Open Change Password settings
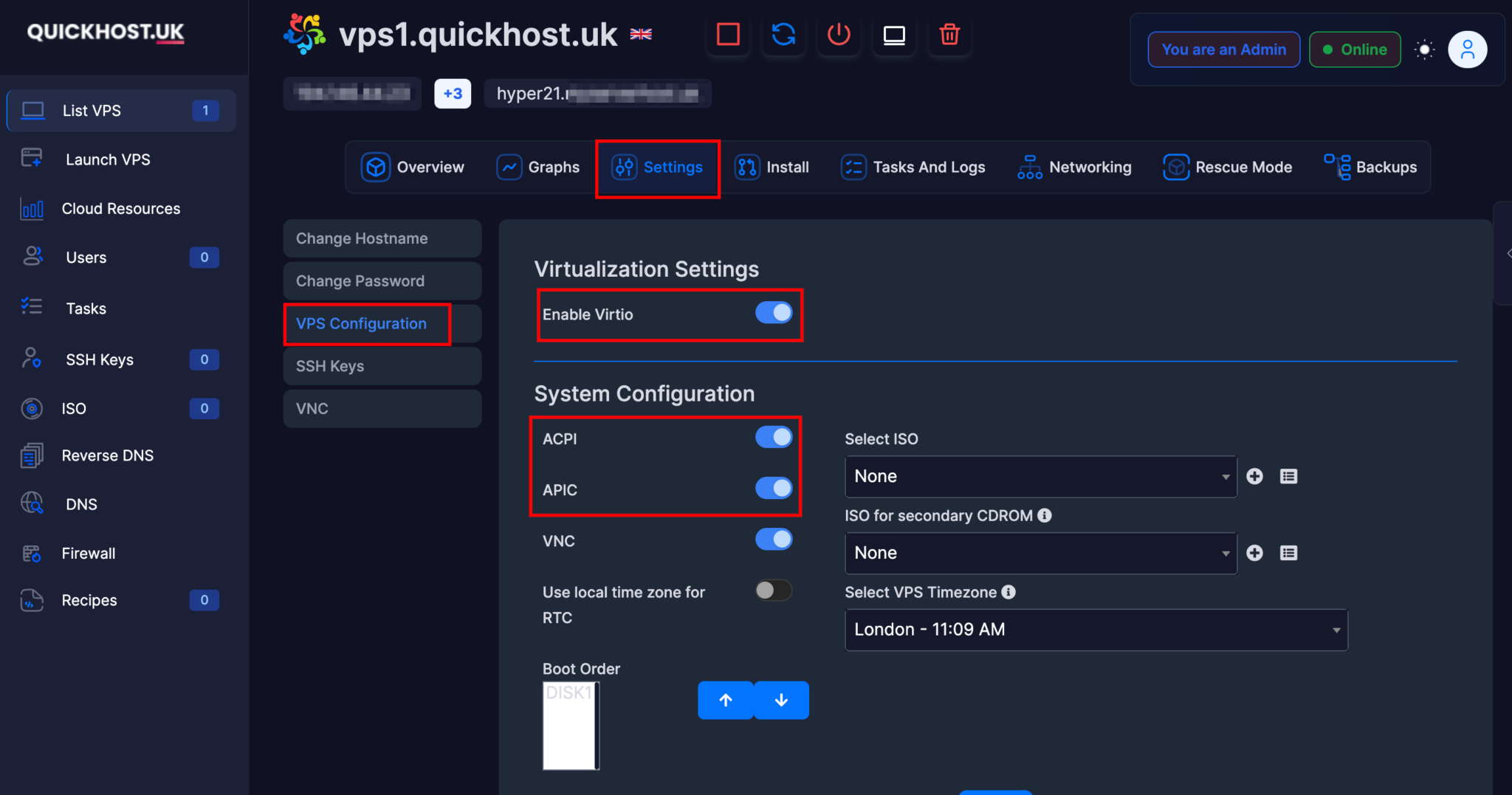 [x=382, y=281]
